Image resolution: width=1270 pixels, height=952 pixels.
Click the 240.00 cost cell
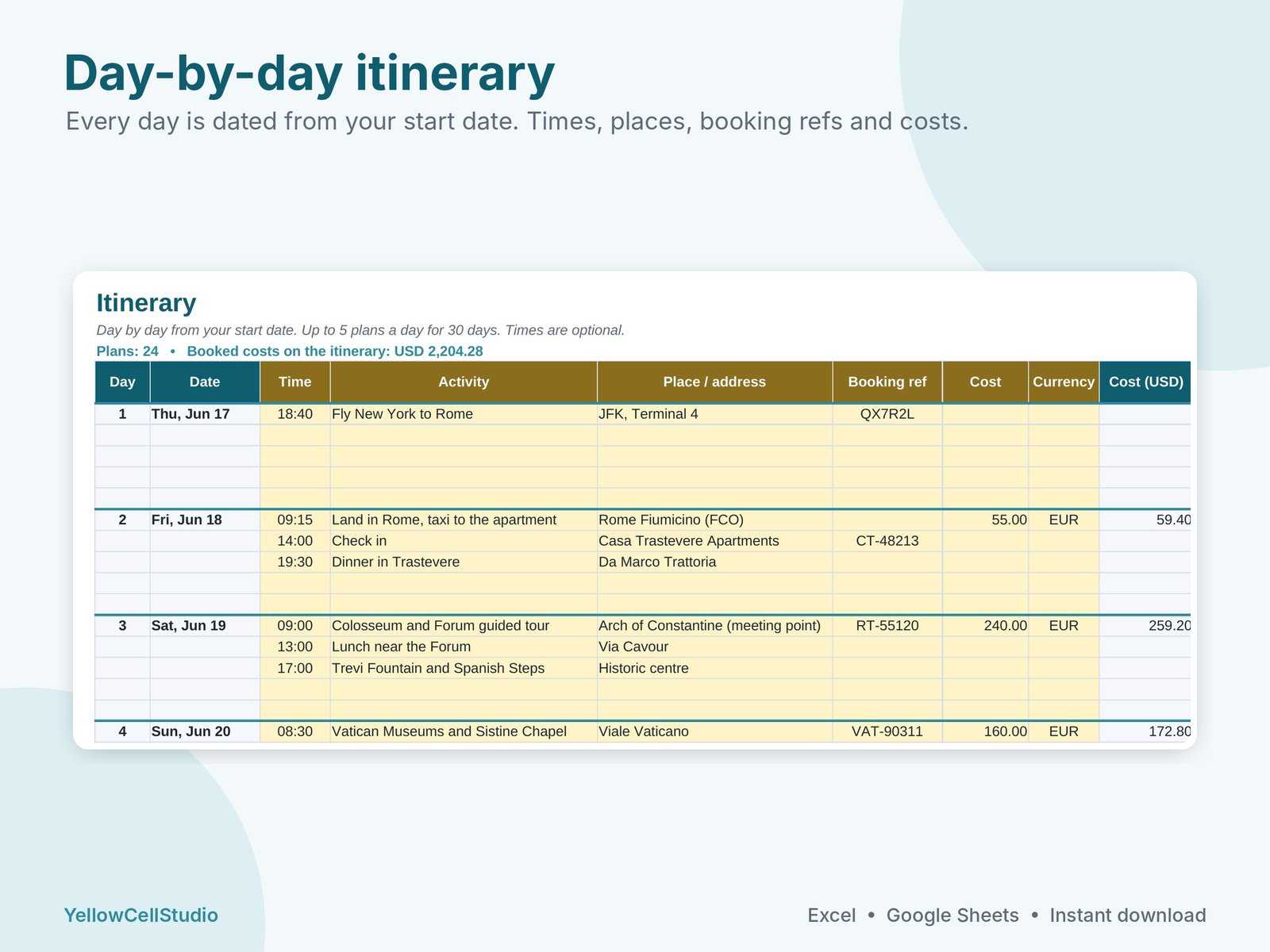coord(985,626)
